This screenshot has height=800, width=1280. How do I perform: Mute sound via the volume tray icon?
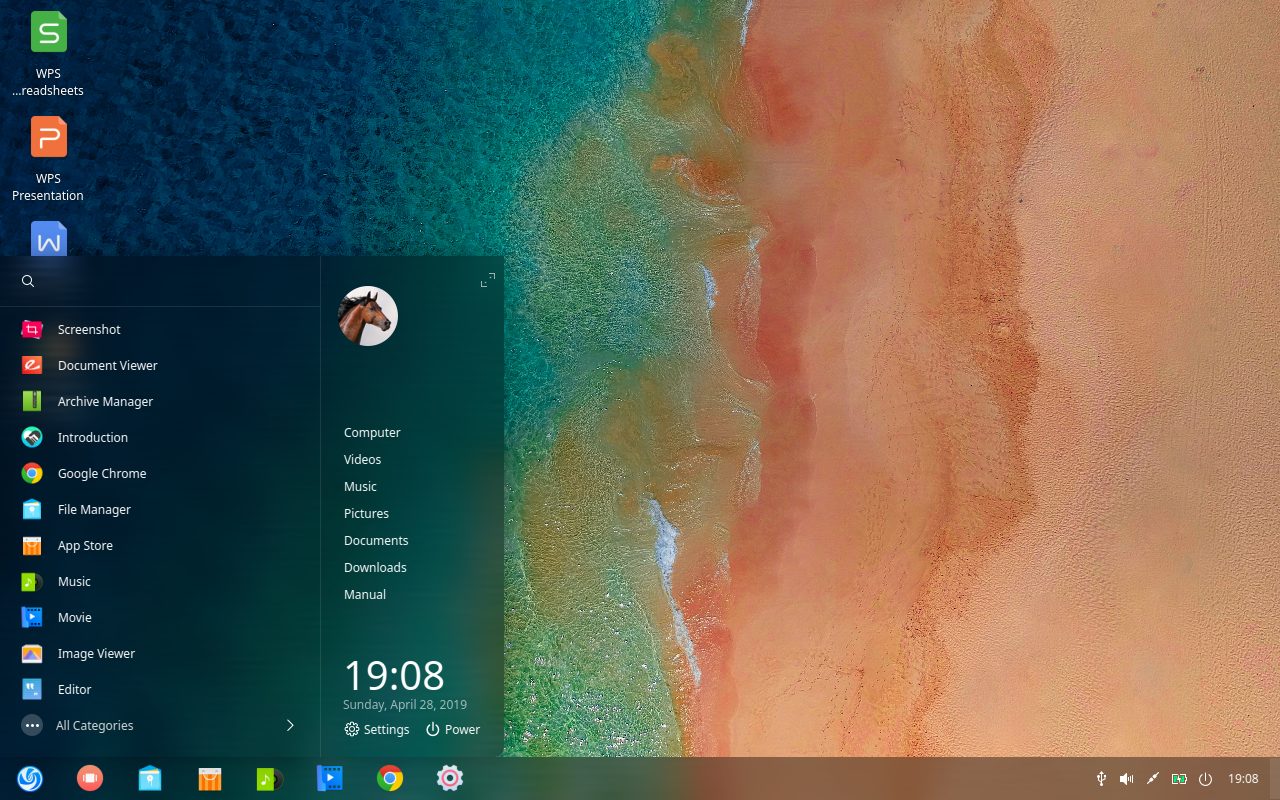tap(1126, 778)
